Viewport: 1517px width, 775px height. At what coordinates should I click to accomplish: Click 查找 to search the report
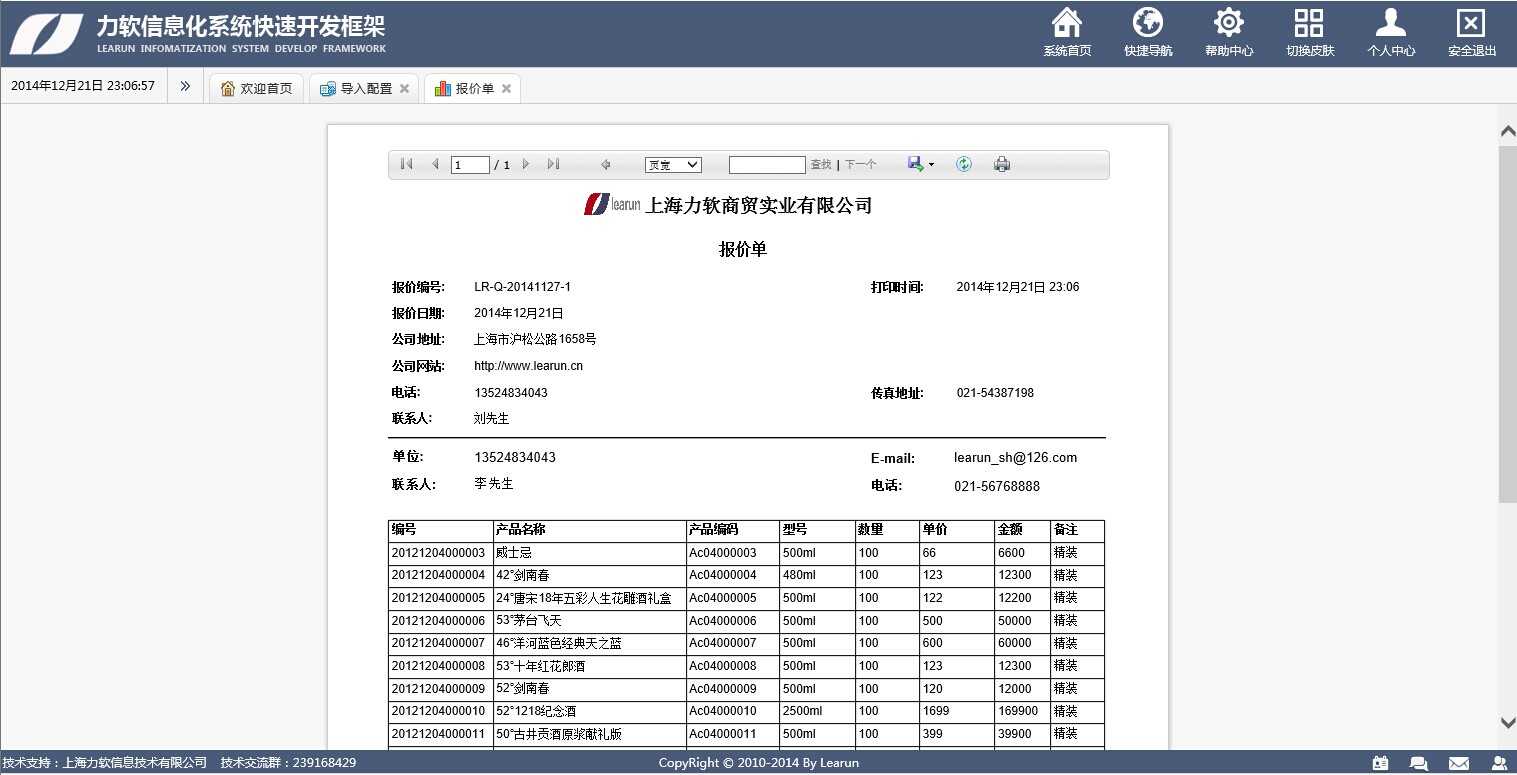tap(820, 164)
